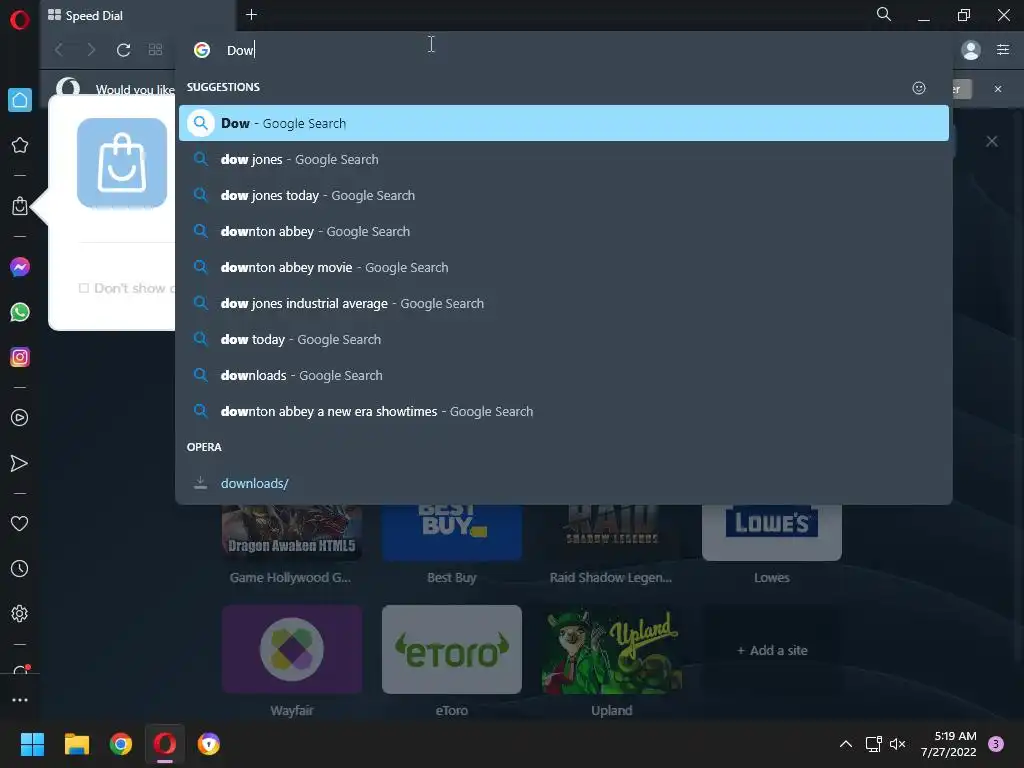Open Shopping corner bag in sidebar
Screen dimensions: 1024x768
(x=20, y=206)
